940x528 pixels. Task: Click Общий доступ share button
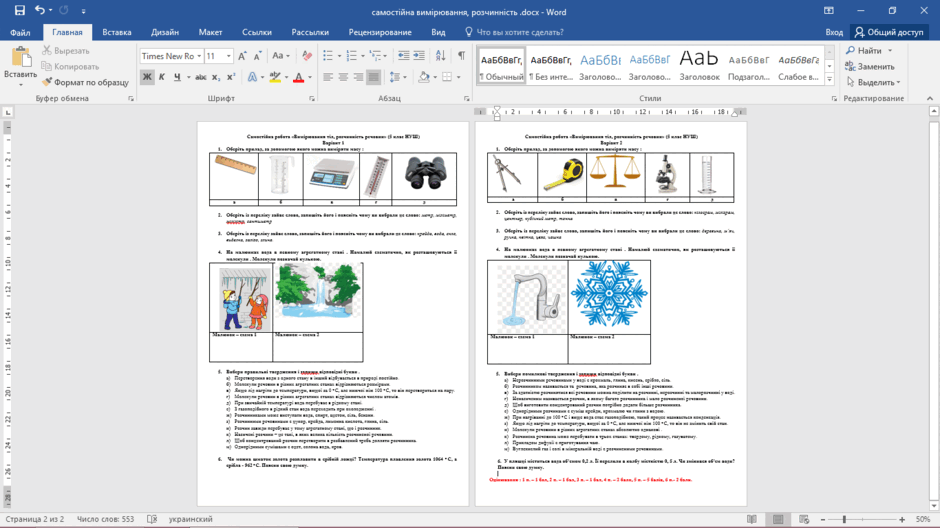(x=889, y=32)
